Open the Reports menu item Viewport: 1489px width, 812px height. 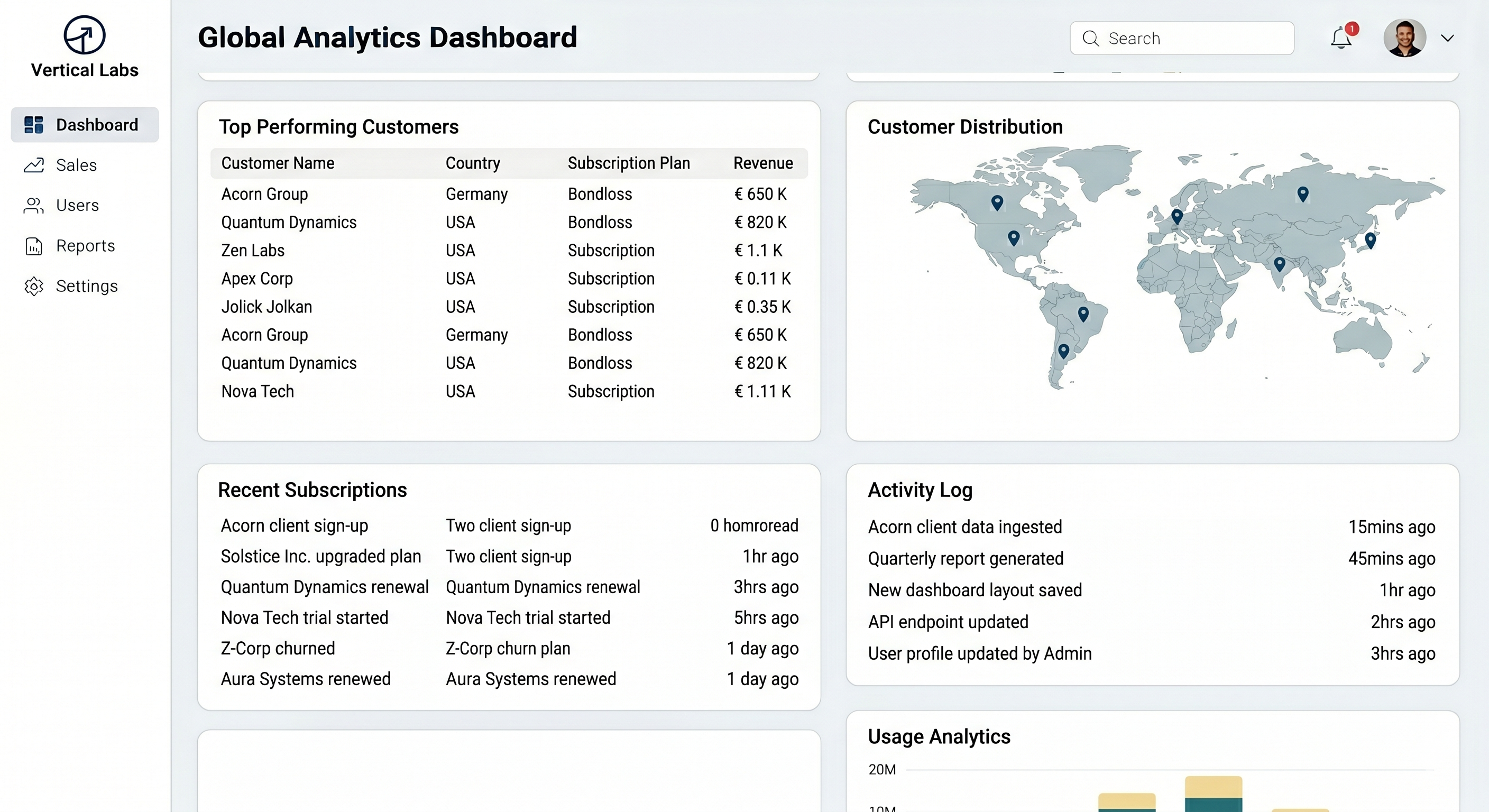click(86, 246)
